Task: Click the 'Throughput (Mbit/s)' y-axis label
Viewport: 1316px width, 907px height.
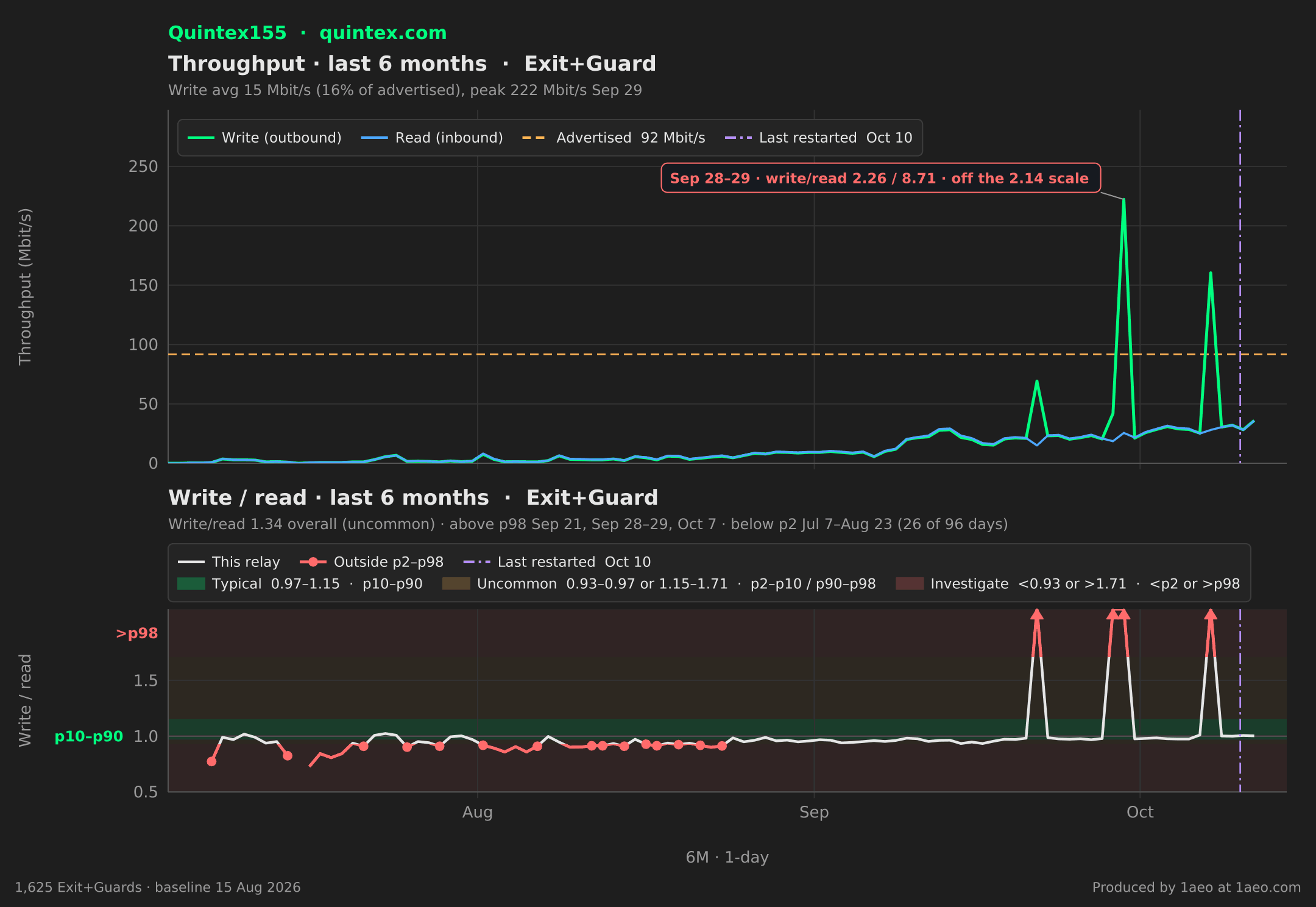Action: coord(25,286)
